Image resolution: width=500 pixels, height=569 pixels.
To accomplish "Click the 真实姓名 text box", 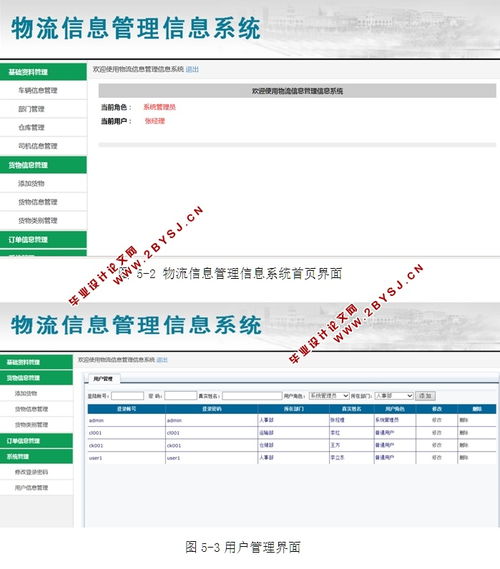I will click(252, 396).
